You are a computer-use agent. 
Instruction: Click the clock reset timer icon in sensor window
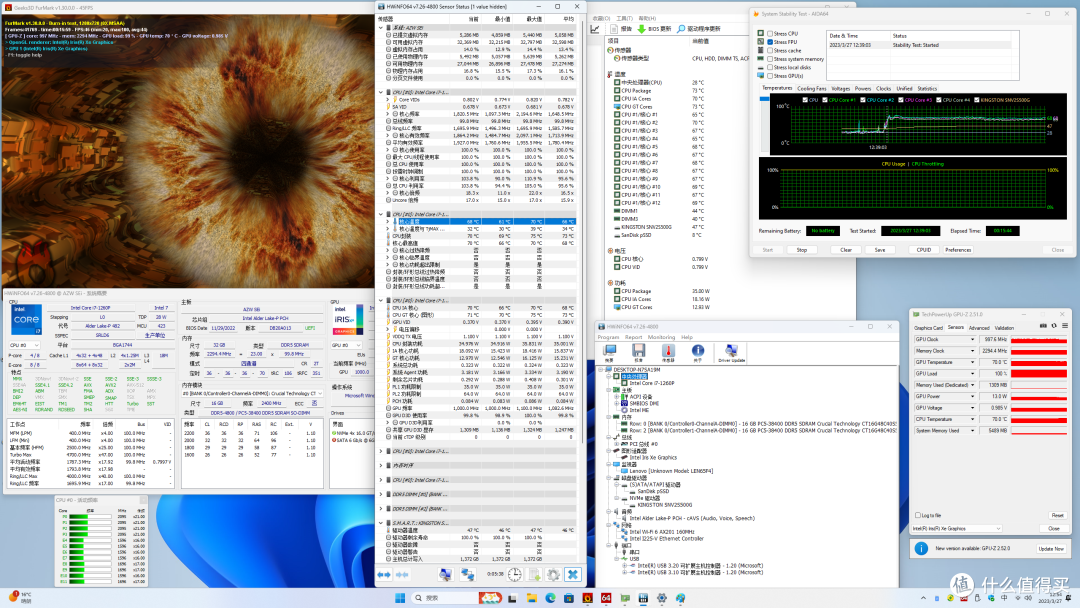point(515,574)
